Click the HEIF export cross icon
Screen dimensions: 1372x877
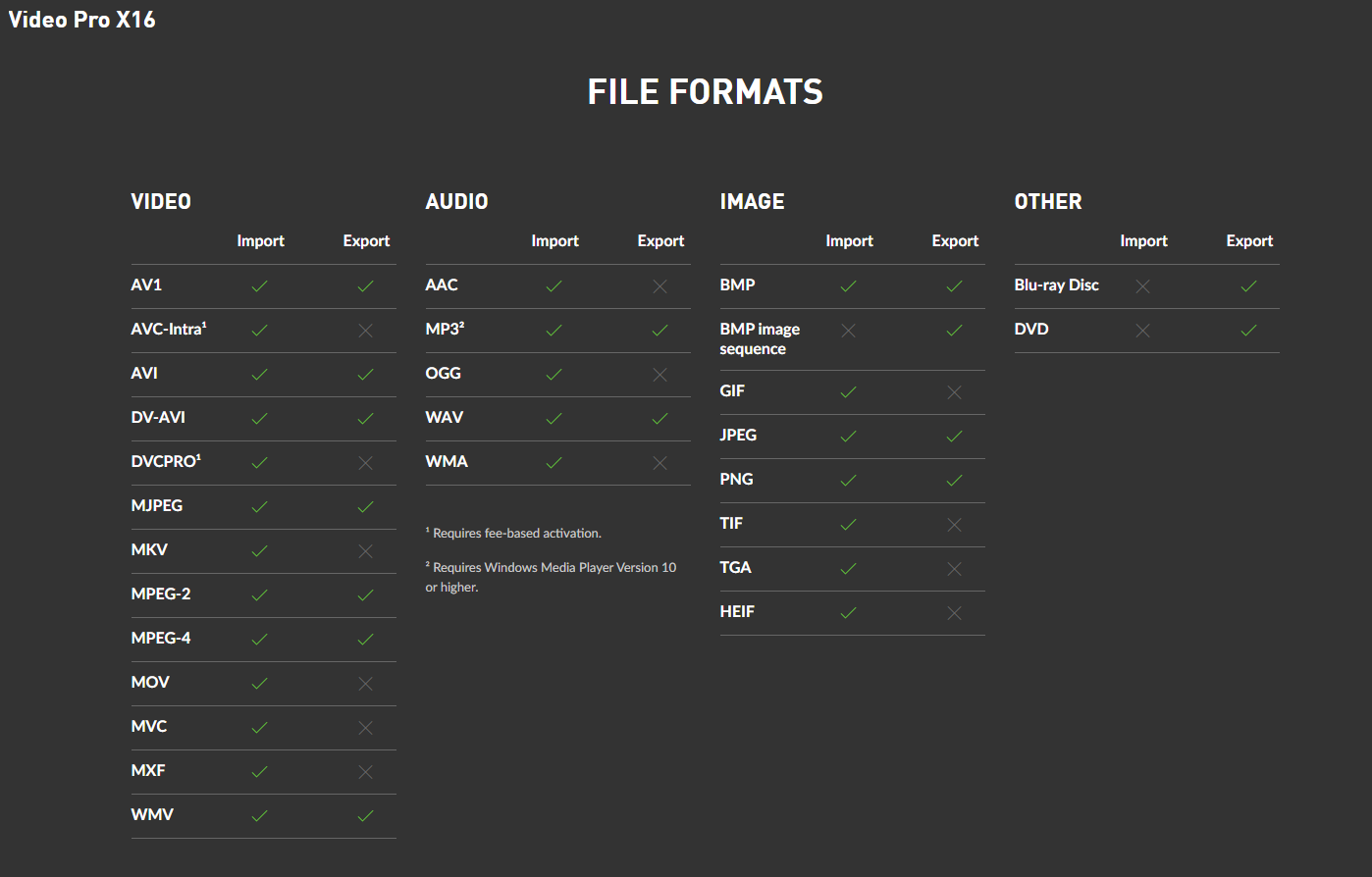point(954,613)
